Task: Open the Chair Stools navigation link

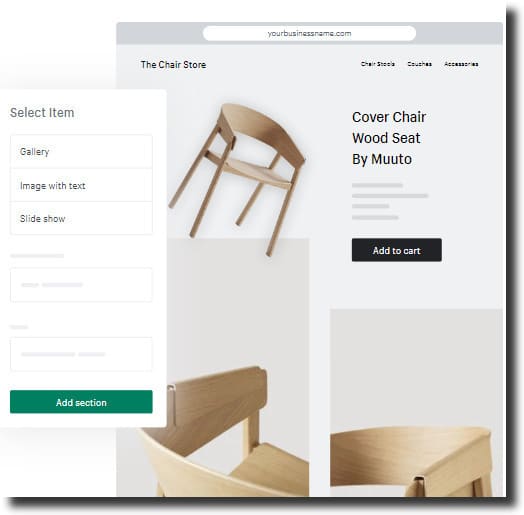Action: [378, 64]
